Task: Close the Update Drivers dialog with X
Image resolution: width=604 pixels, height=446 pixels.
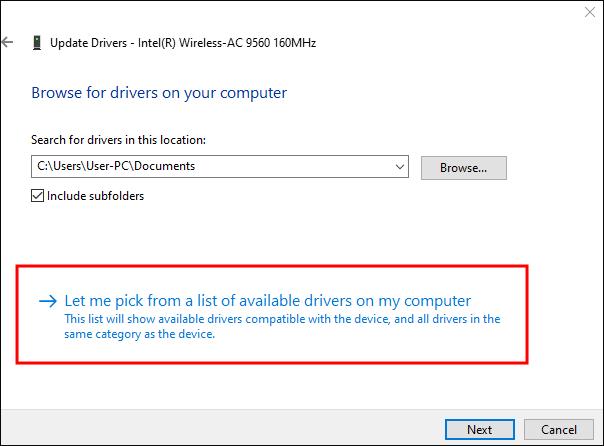Action: click(590, 12)
